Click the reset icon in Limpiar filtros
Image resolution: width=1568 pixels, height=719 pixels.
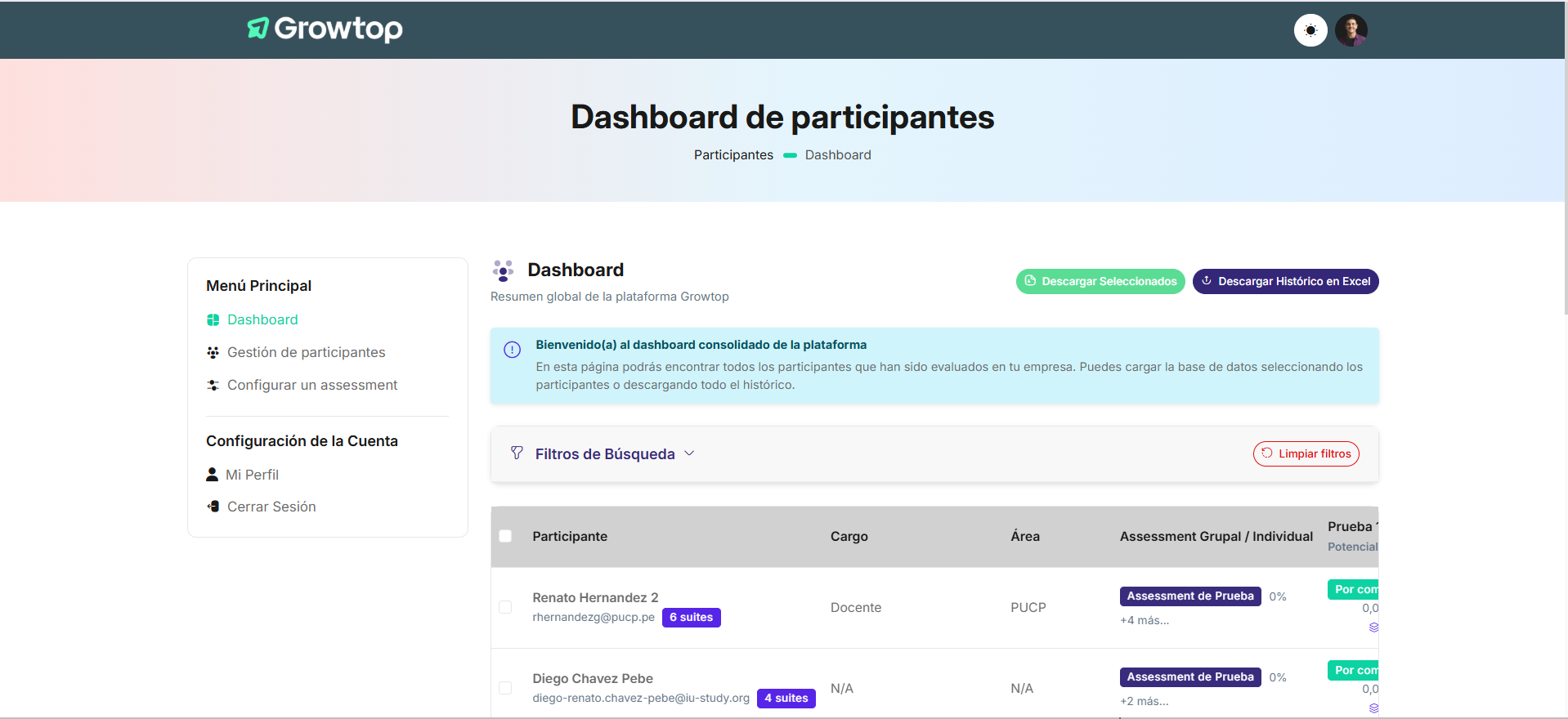[1267, 453]
